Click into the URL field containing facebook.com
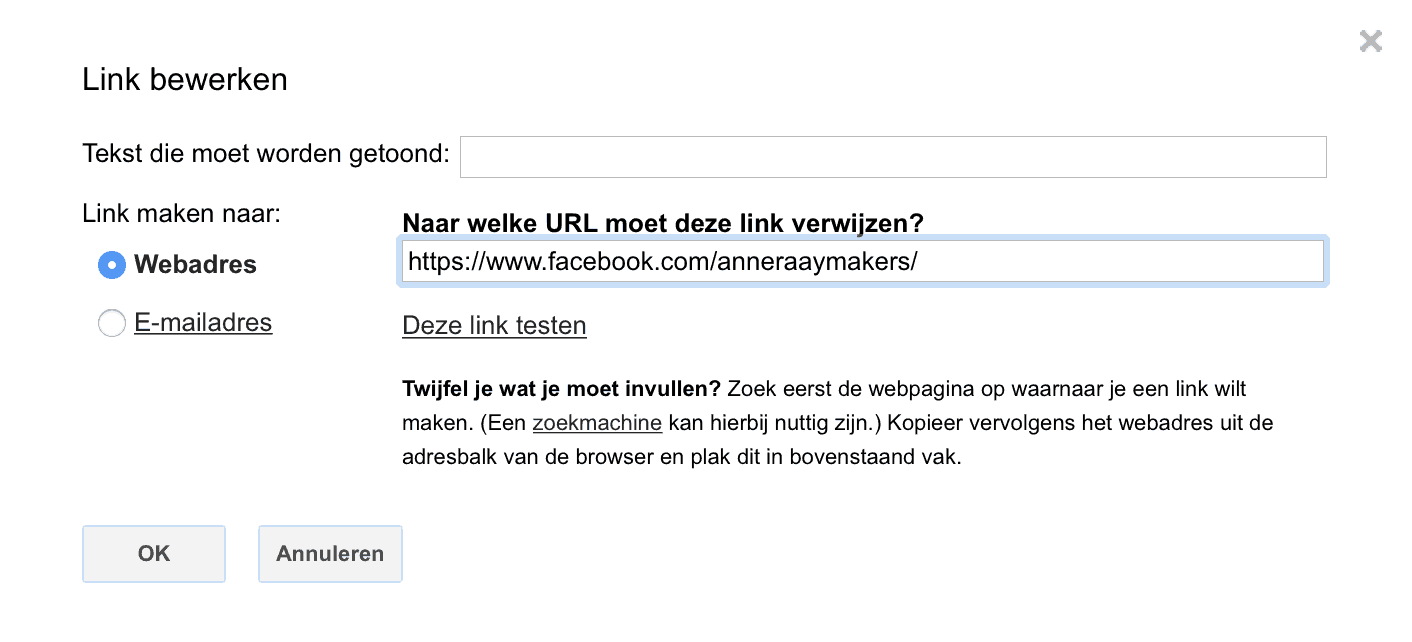The width and height of the screenshot is (1412, 642). click(862, 262)
